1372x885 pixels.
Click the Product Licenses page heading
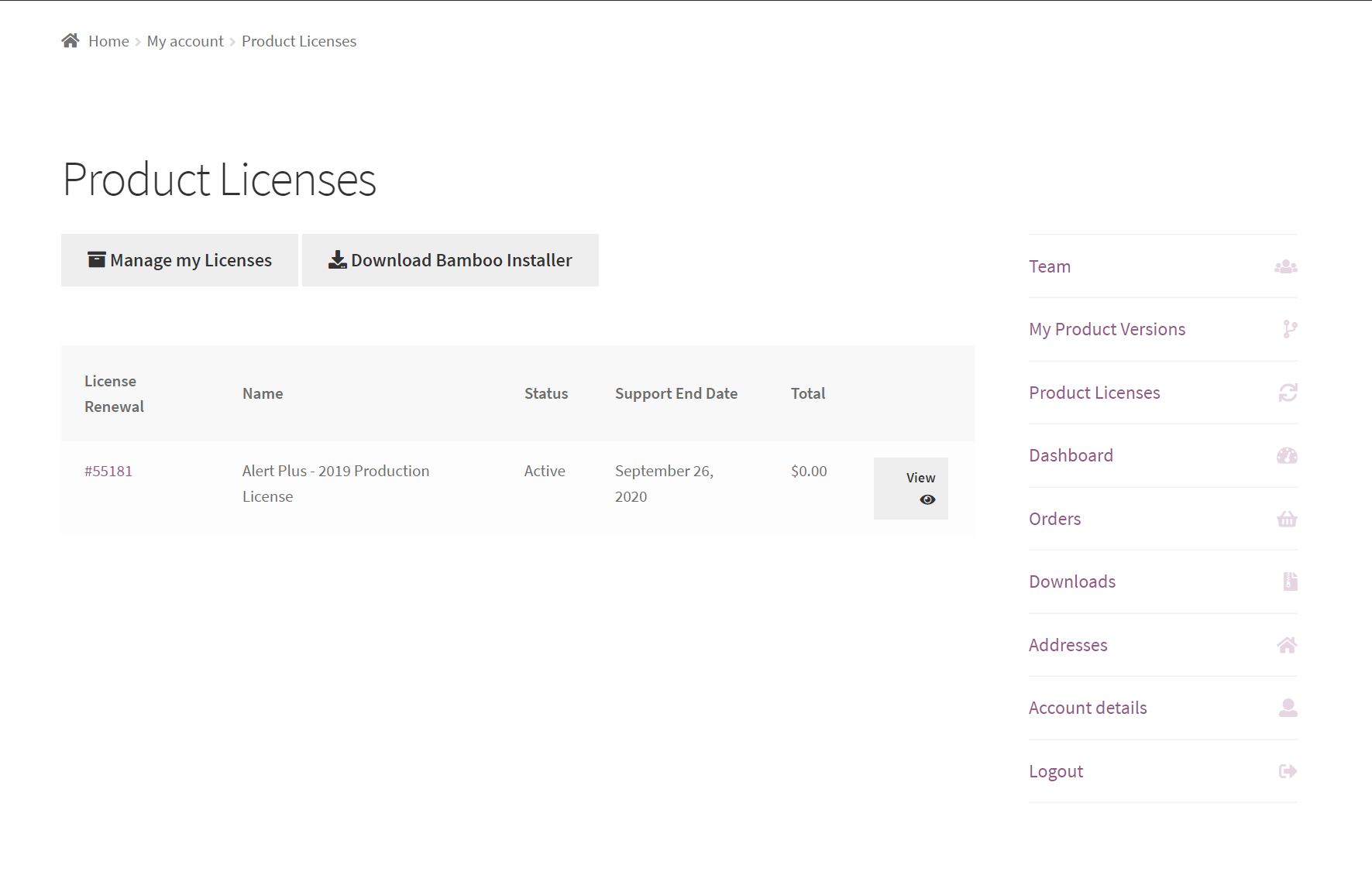pyautogui.click(x=219, y=180)
